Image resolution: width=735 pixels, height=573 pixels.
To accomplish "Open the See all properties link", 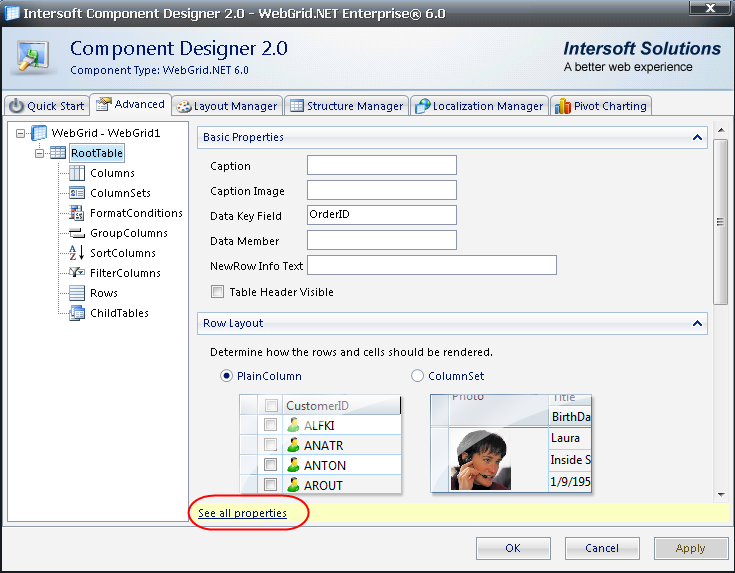I will point(242,513).
